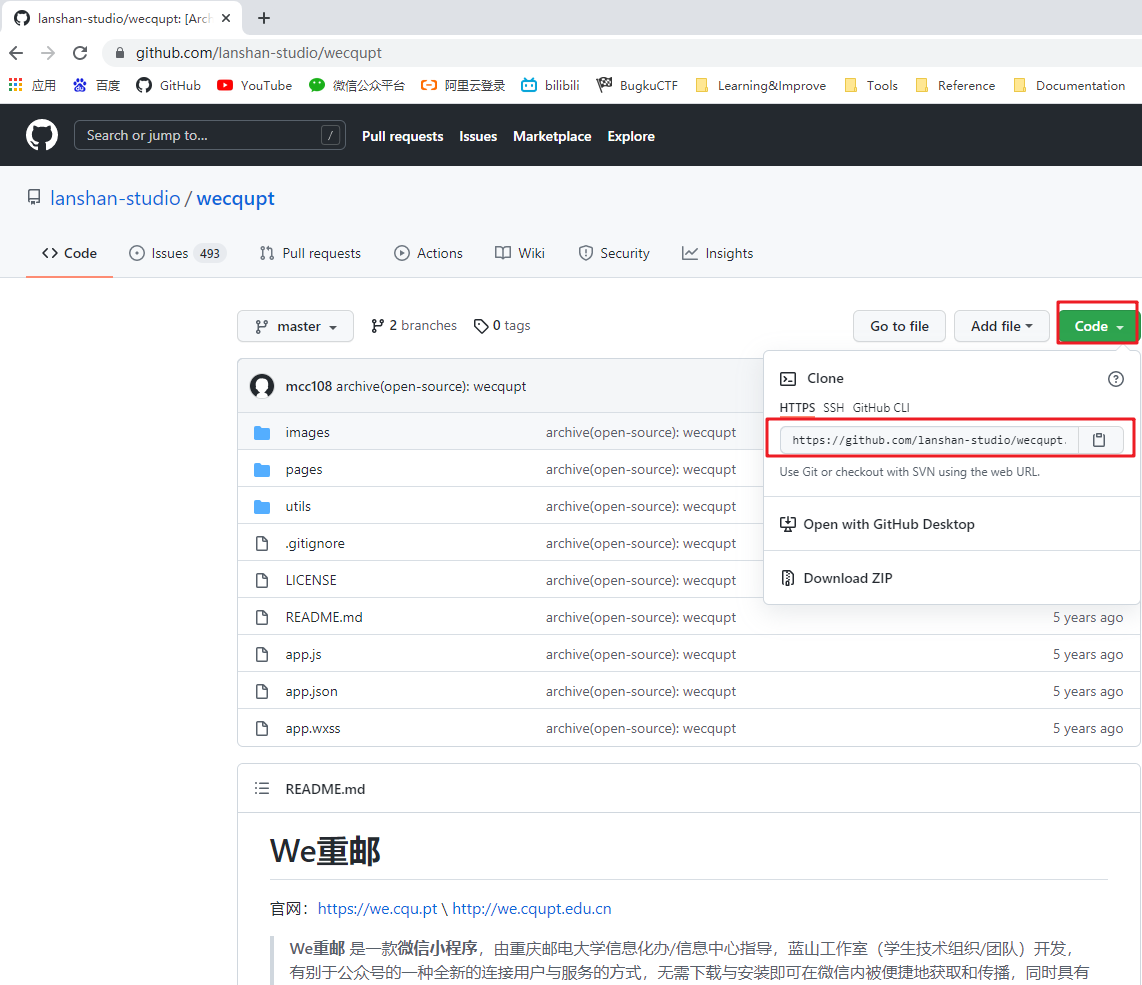Open Explore in the top header

click(x=631, y=136)
